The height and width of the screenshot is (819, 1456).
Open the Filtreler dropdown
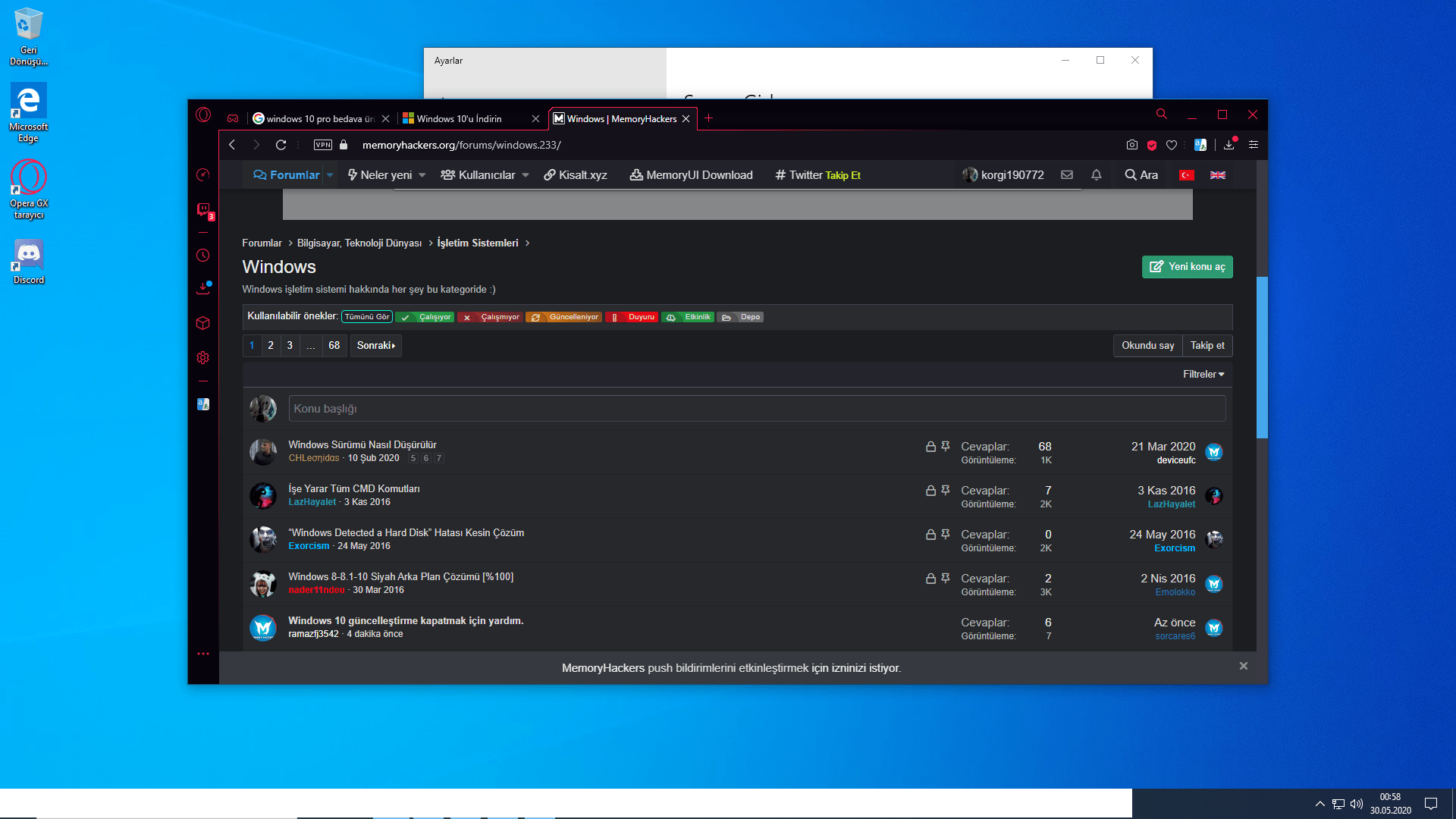[x=1203, y=375]
